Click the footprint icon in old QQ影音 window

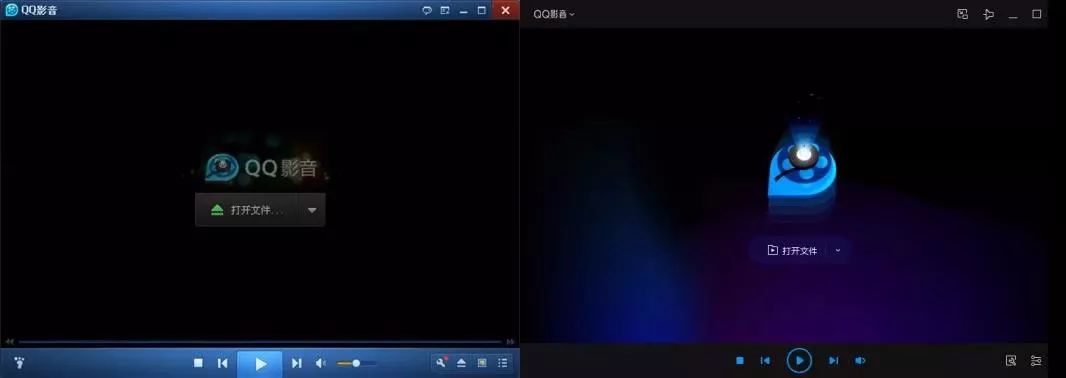pos(18,363)
